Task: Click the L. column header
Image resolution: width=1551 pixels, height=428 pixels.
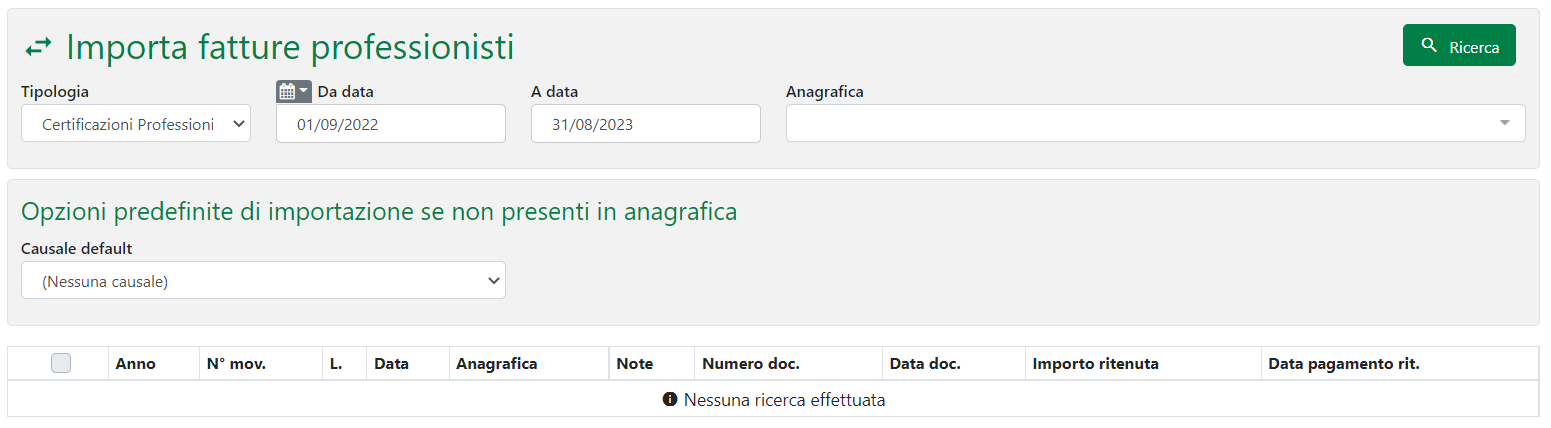Action: [x=336, y=364]
